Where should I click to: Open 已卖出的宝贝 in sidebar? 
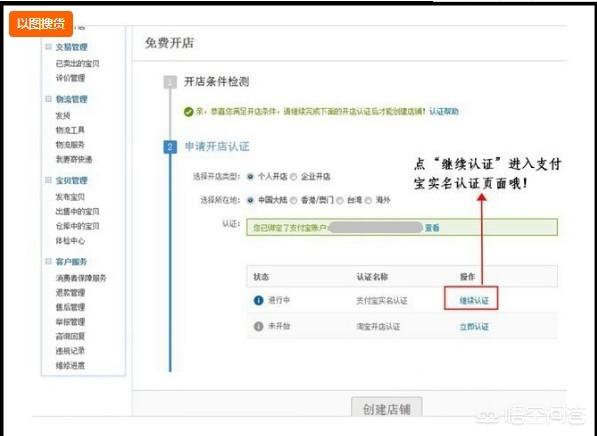click(77, 64)
